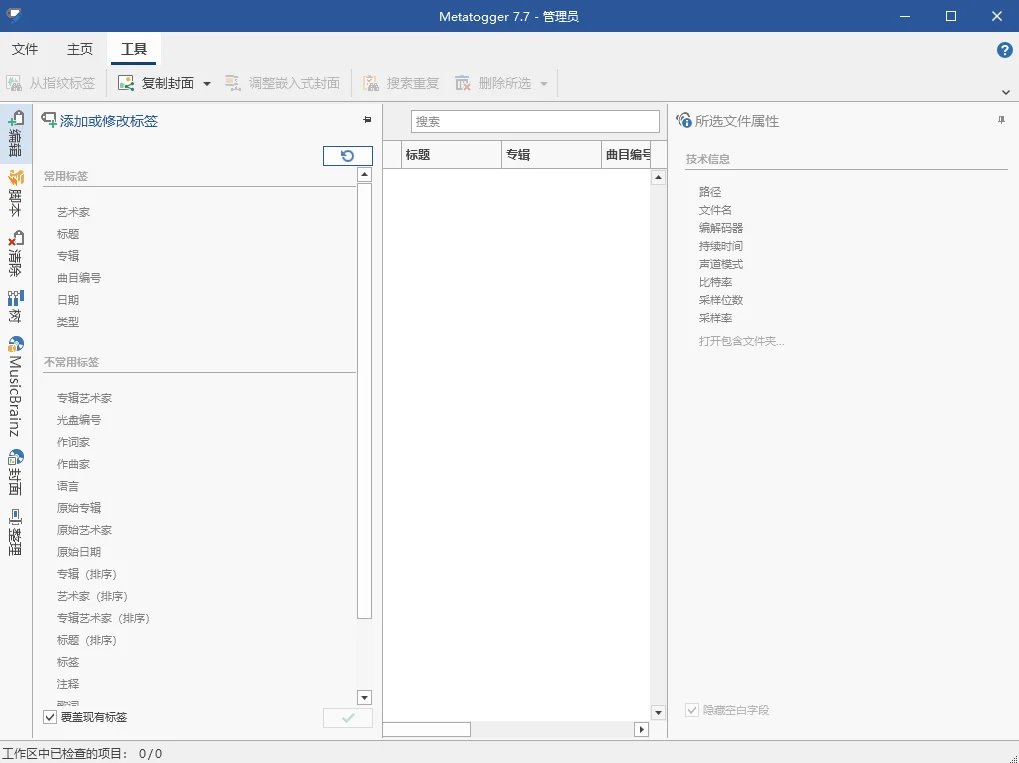Screen dimensions: 1019x763
Task: Open the 删除所选 dropdown arrow
Action: 544,83
